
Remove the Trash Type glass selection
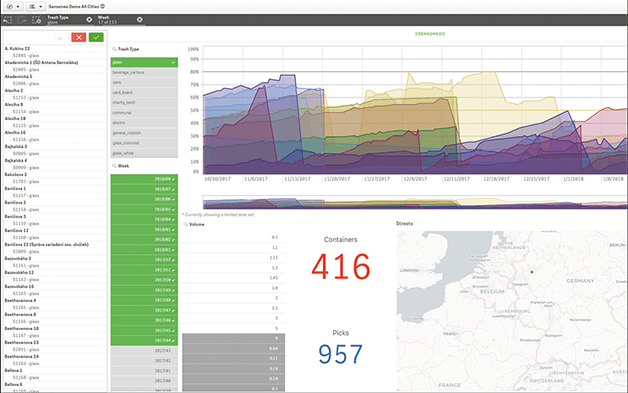[x=89, y=19]
